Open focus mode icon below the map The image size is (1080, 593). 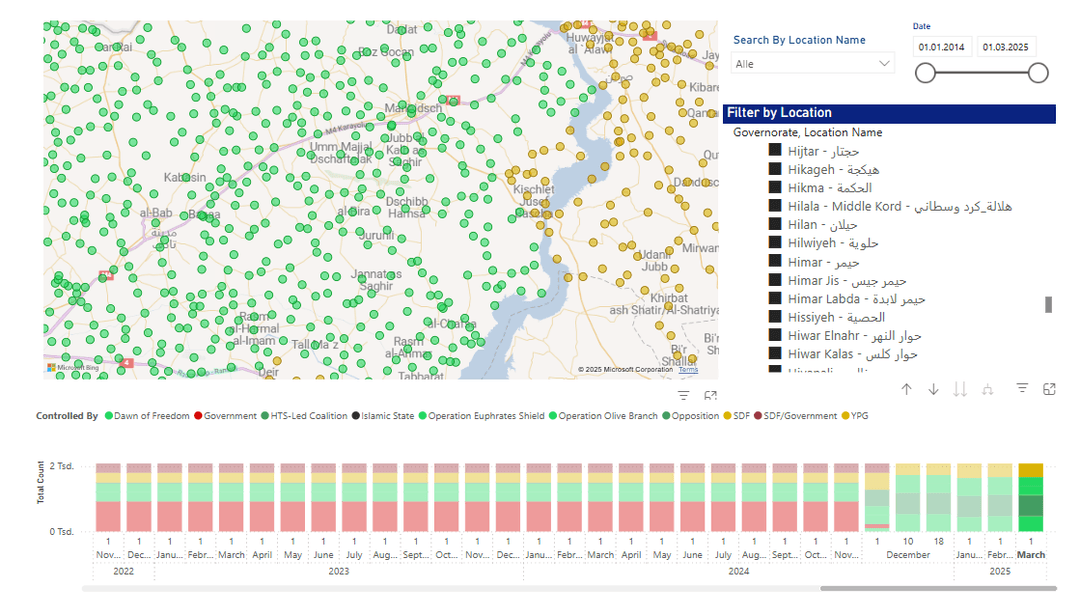[710, 397]
